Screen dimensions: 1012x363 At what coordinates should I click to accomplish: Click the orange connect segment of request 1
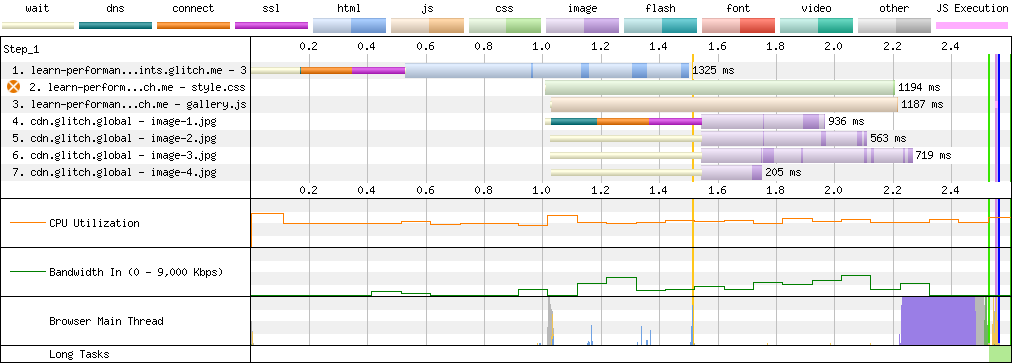(327, 70)
